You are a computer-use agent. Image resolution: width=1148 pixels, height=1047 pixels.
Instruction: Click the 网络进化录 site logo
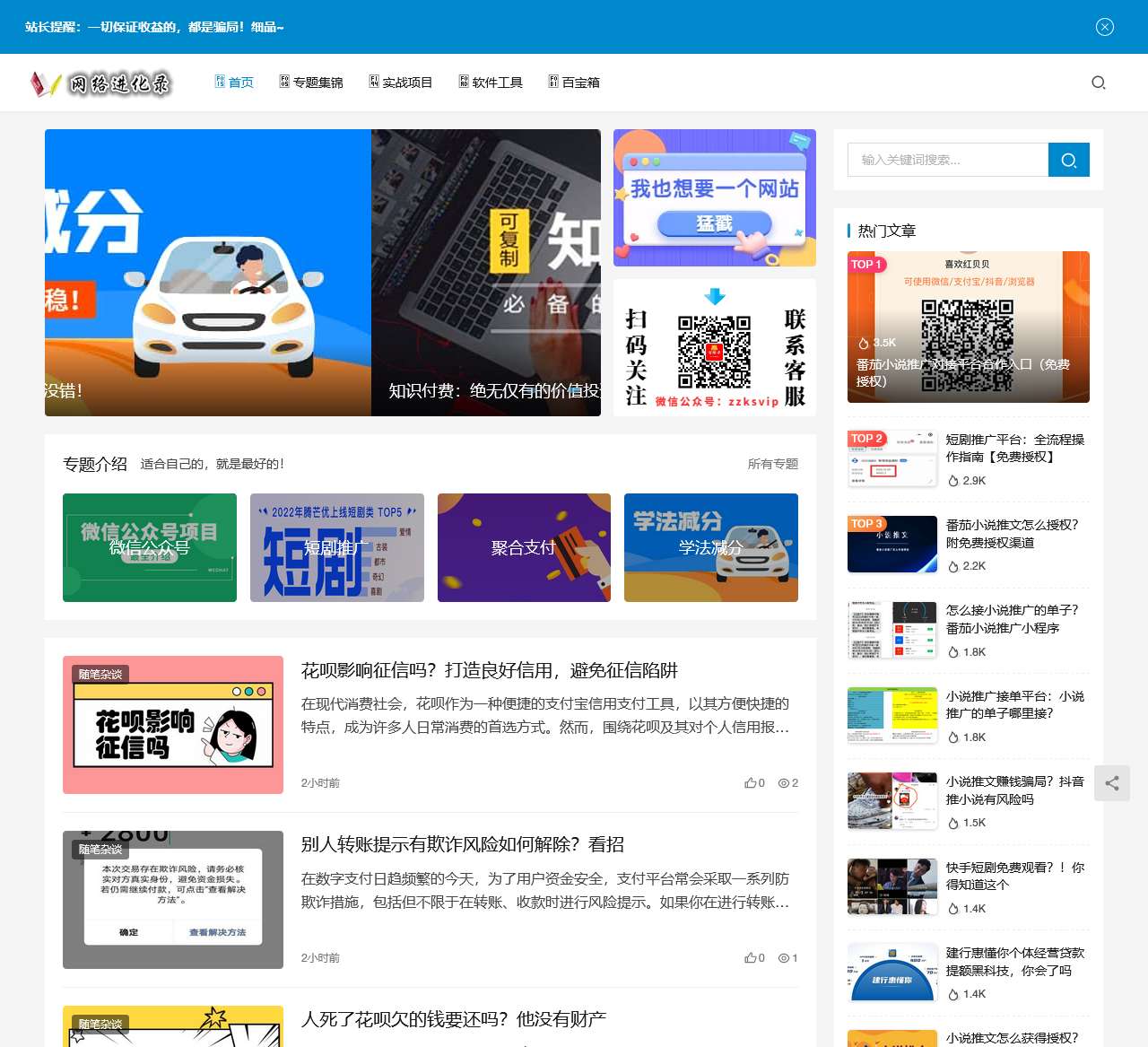pos(103,83)
